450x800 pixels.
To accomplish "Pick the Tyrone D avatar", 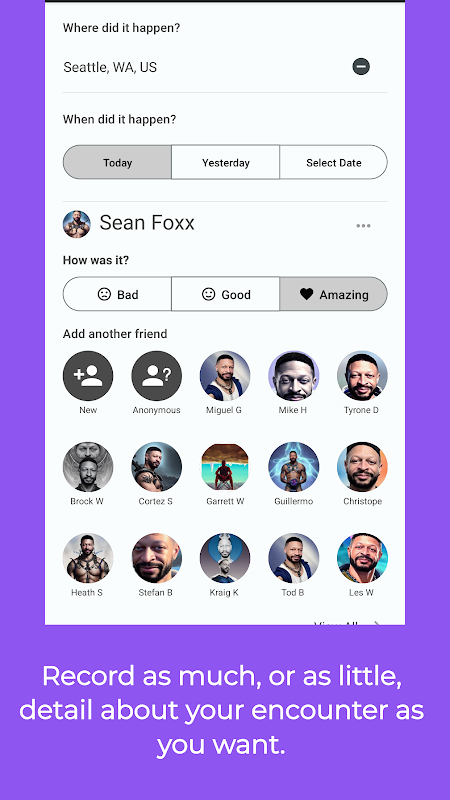I will click(x=362, y=376).
